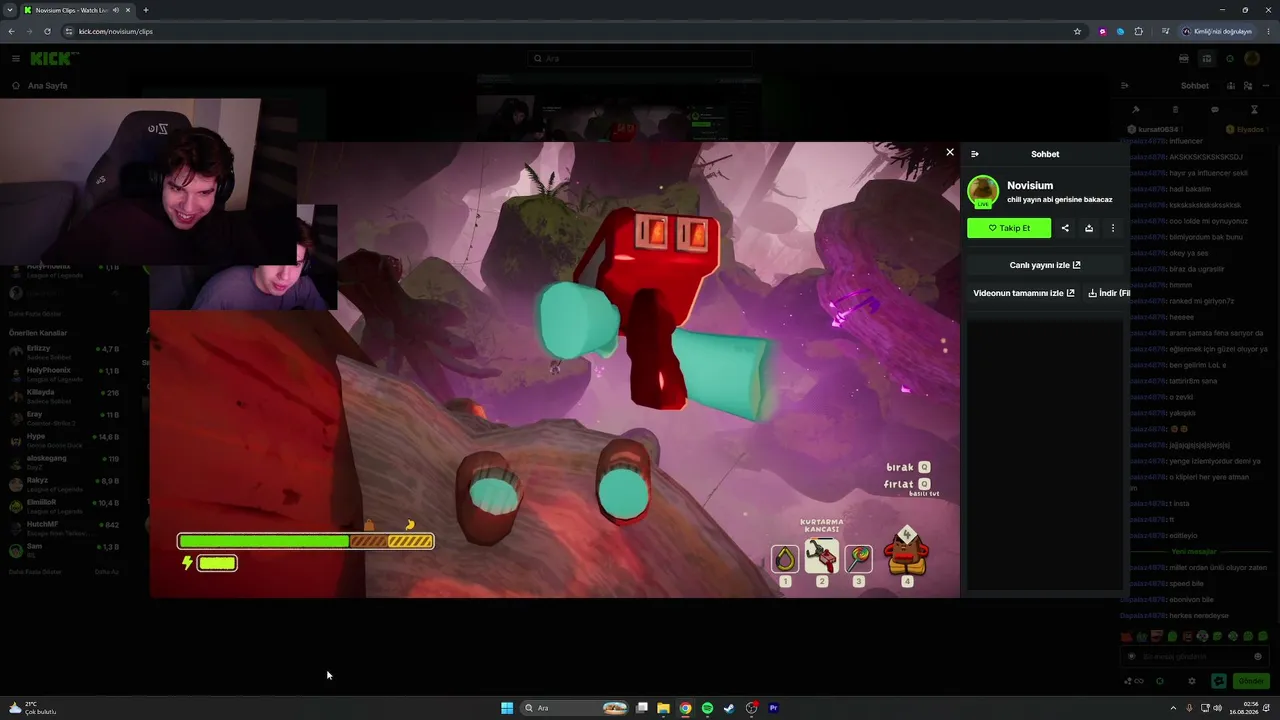The width and height of the screenshot is (1280, 720).
Task: Close the clip viewer with the X
Action: pos(950,152)
